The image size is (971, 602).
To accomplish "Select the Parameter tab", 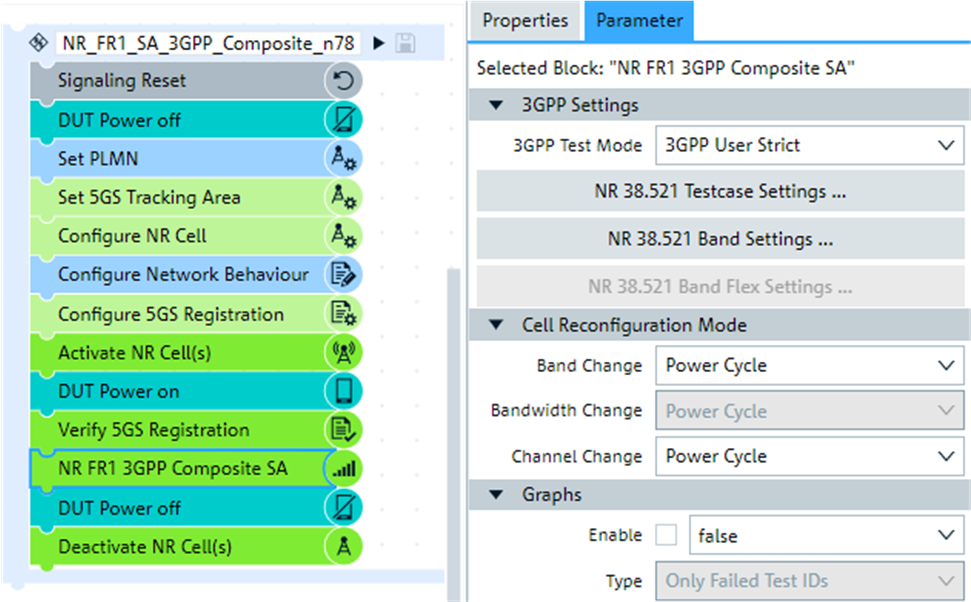I will coord(639,21).
